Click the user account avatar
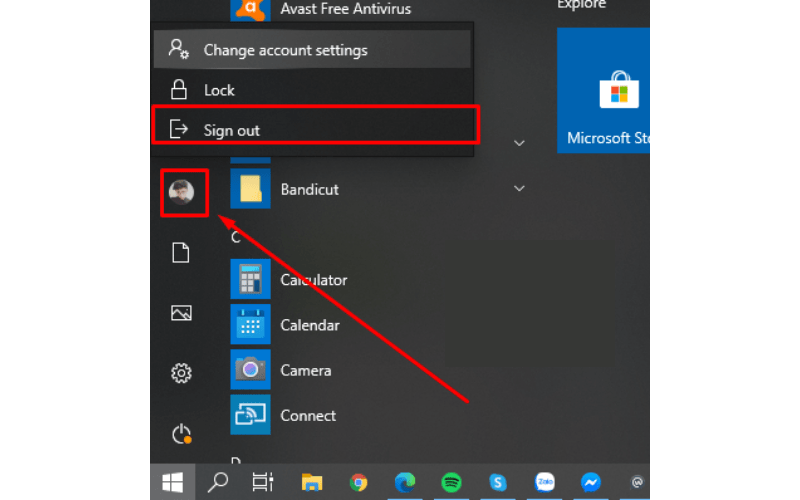Viewport: 800px width, 500px height. [182, 193]
